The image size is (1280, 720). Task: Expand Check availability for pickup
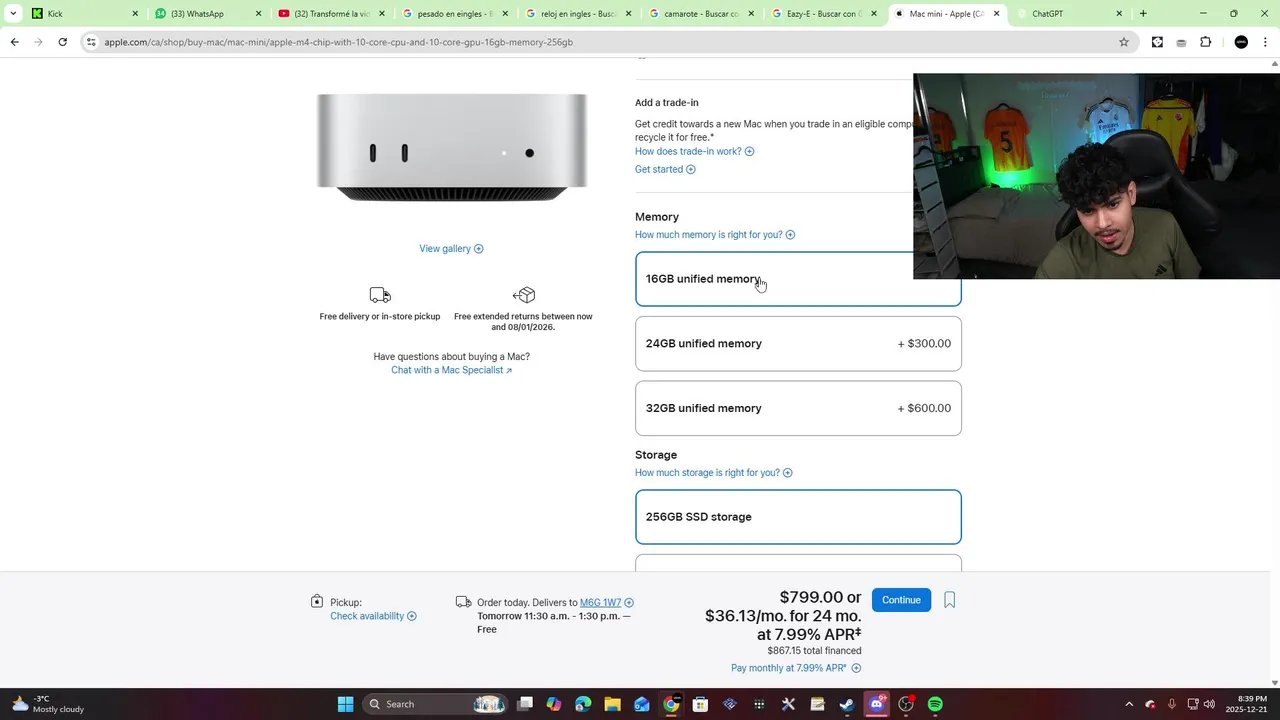[373, 616]
